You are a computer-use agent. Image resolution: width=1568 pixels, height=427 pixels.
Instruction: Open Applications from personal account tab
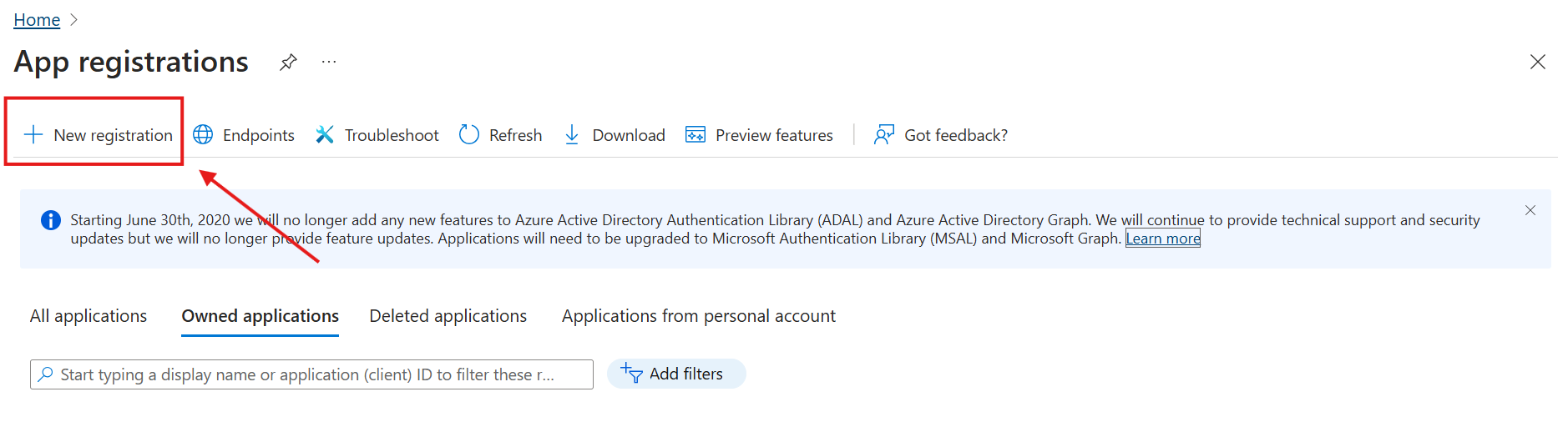(x=699, y=316)
